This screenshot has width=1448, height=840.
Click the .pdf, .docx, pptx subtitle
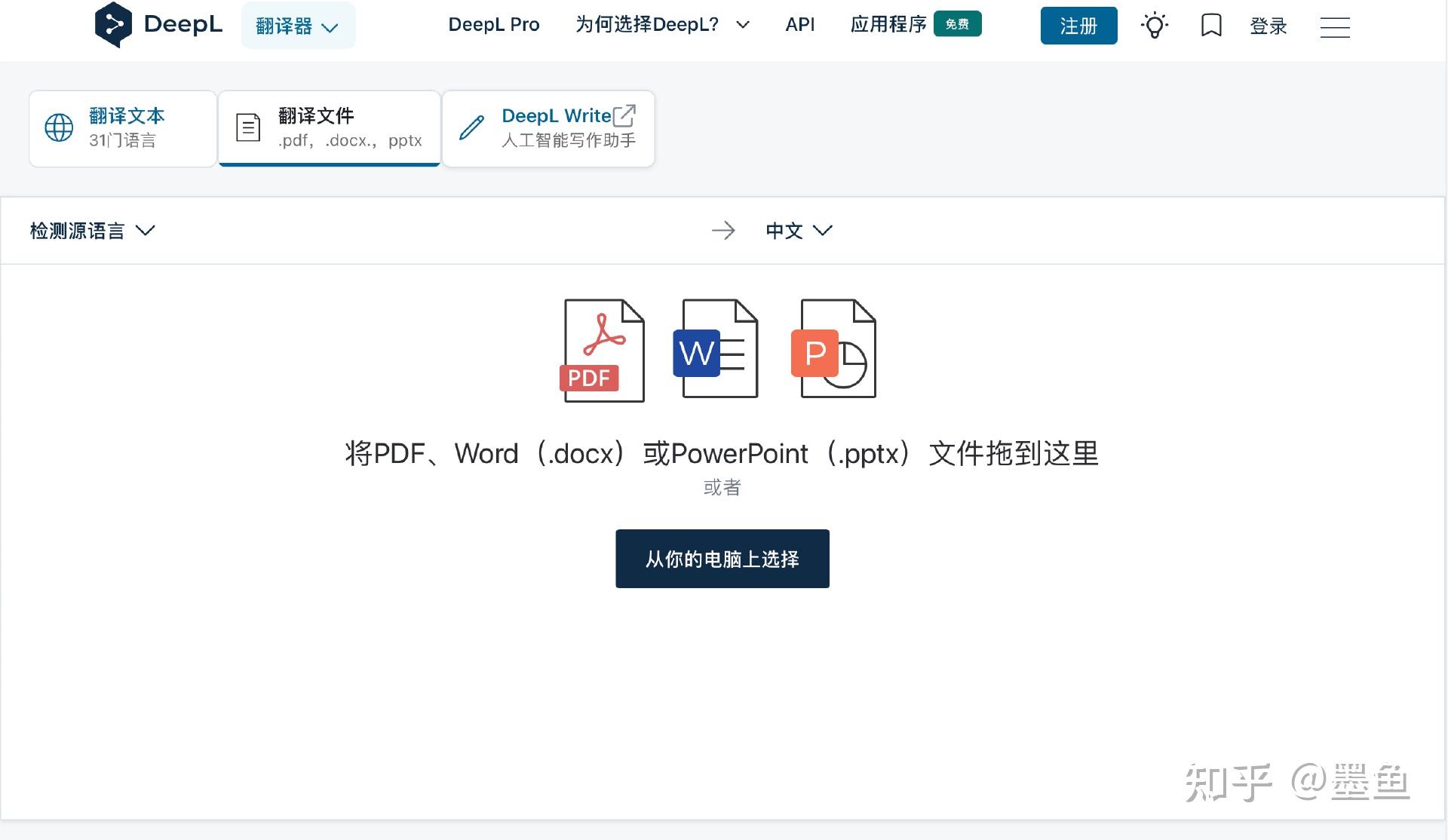[350, 140]
